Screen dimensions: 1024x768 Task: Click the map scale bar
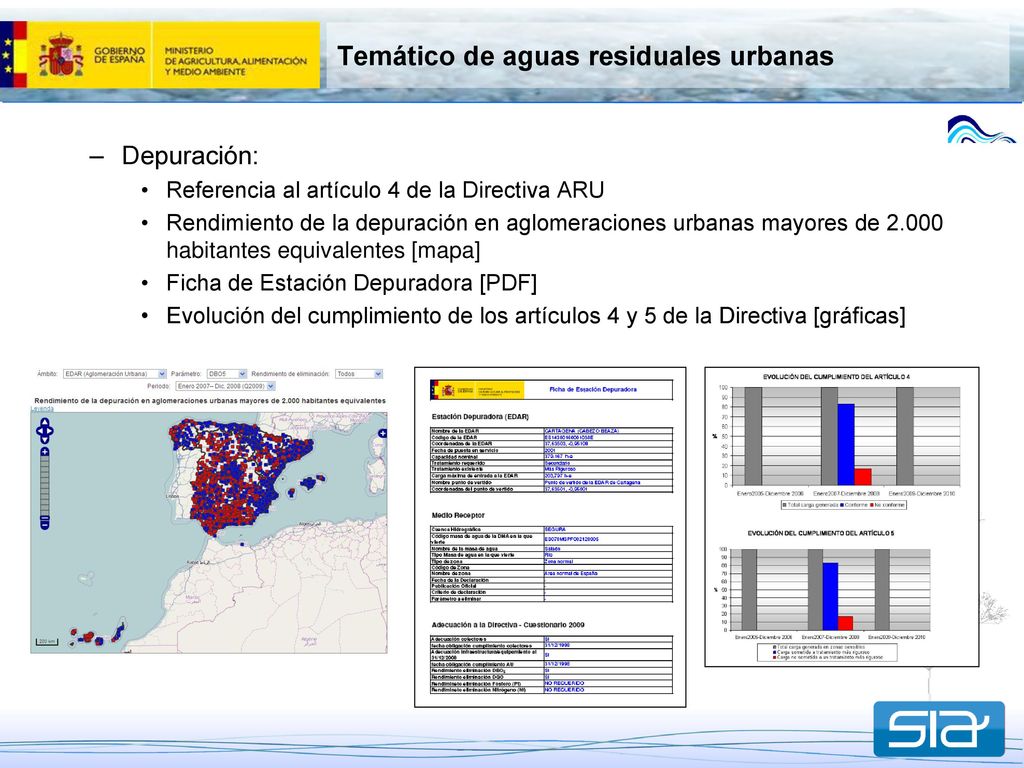47,642
